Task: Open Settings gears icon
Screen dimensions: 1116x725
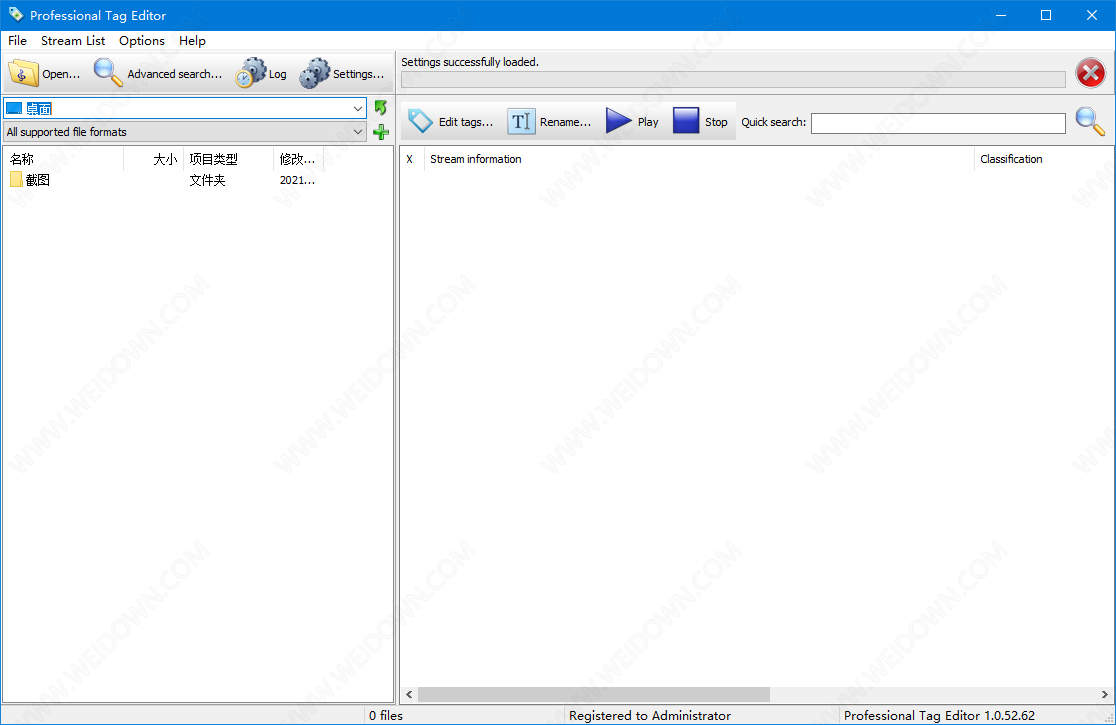Action: [x=315, y=73]
